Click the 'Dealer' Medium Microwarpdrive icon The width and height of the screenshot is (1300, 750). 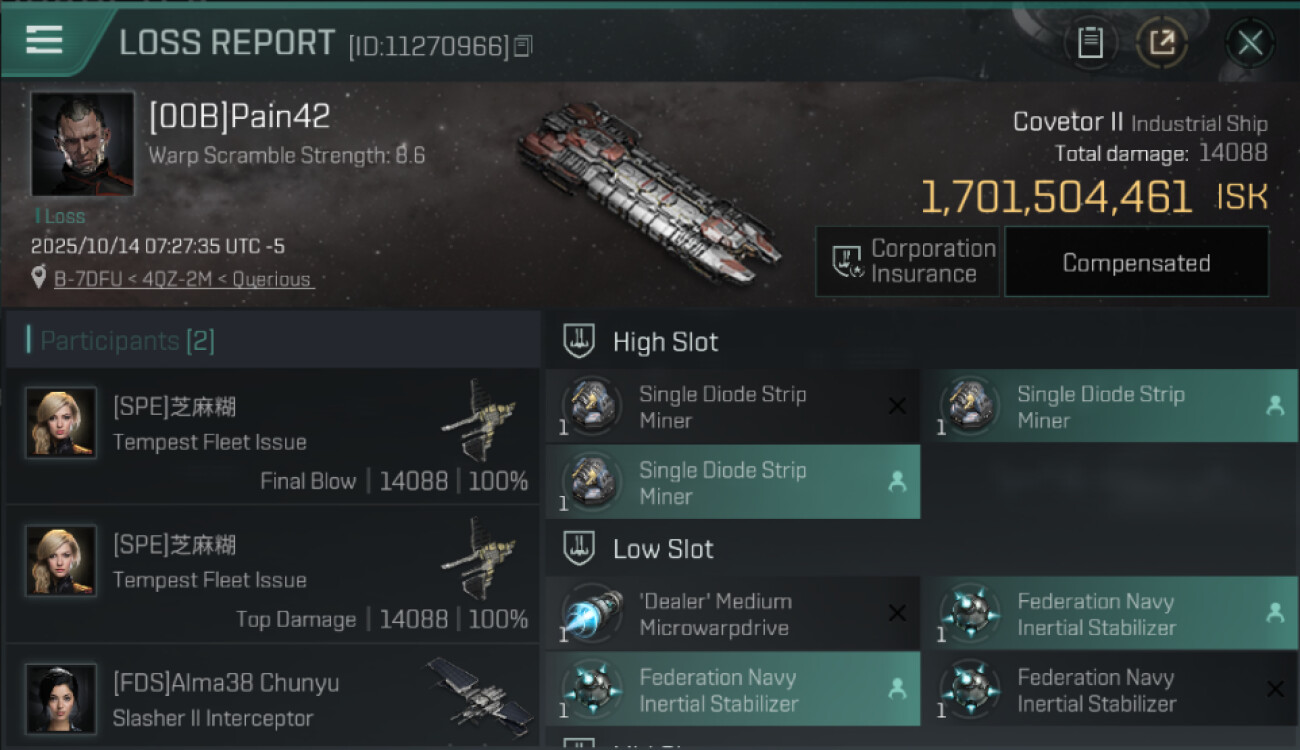pos(592,614)
